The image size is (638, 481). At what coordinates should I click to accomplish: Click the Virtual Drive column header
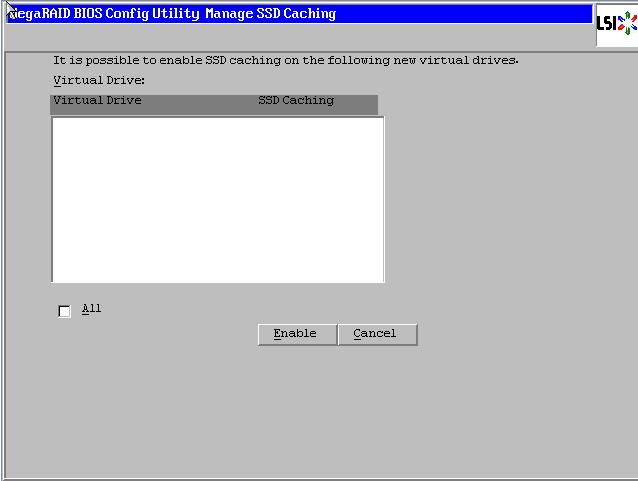(98, 100)
